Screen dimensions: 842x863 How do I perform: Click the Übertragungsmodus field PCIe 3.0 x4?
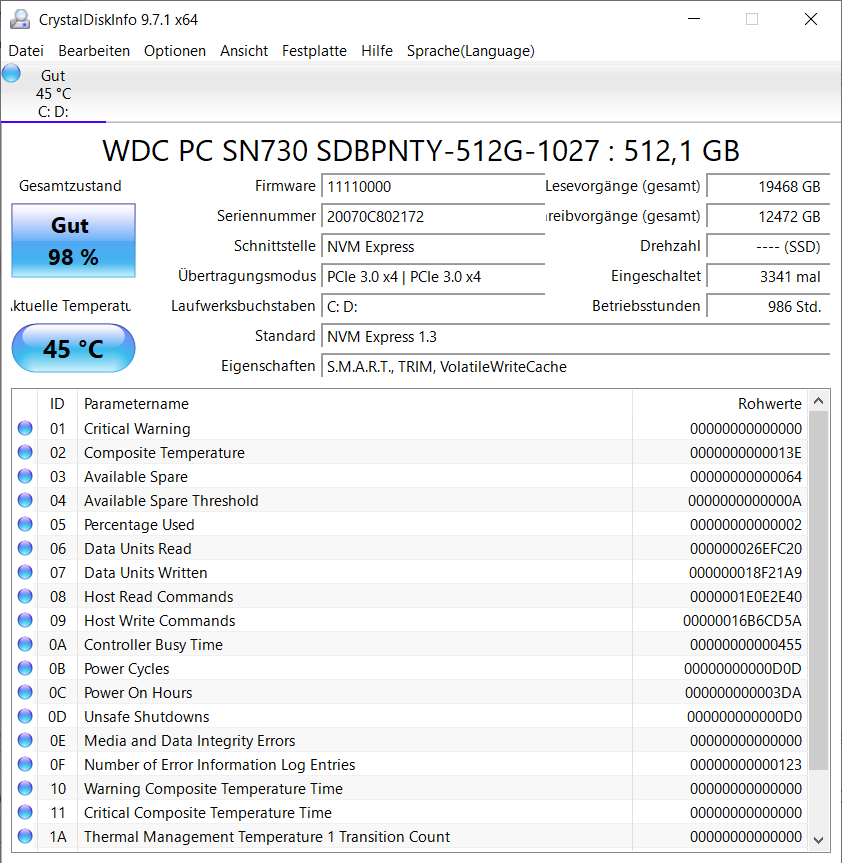point(433,276)
